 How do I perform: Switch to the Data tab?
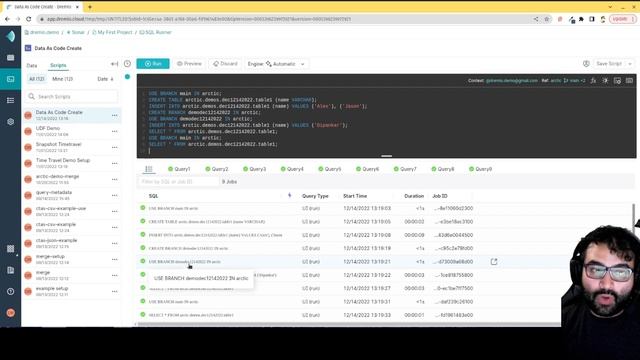32,65
